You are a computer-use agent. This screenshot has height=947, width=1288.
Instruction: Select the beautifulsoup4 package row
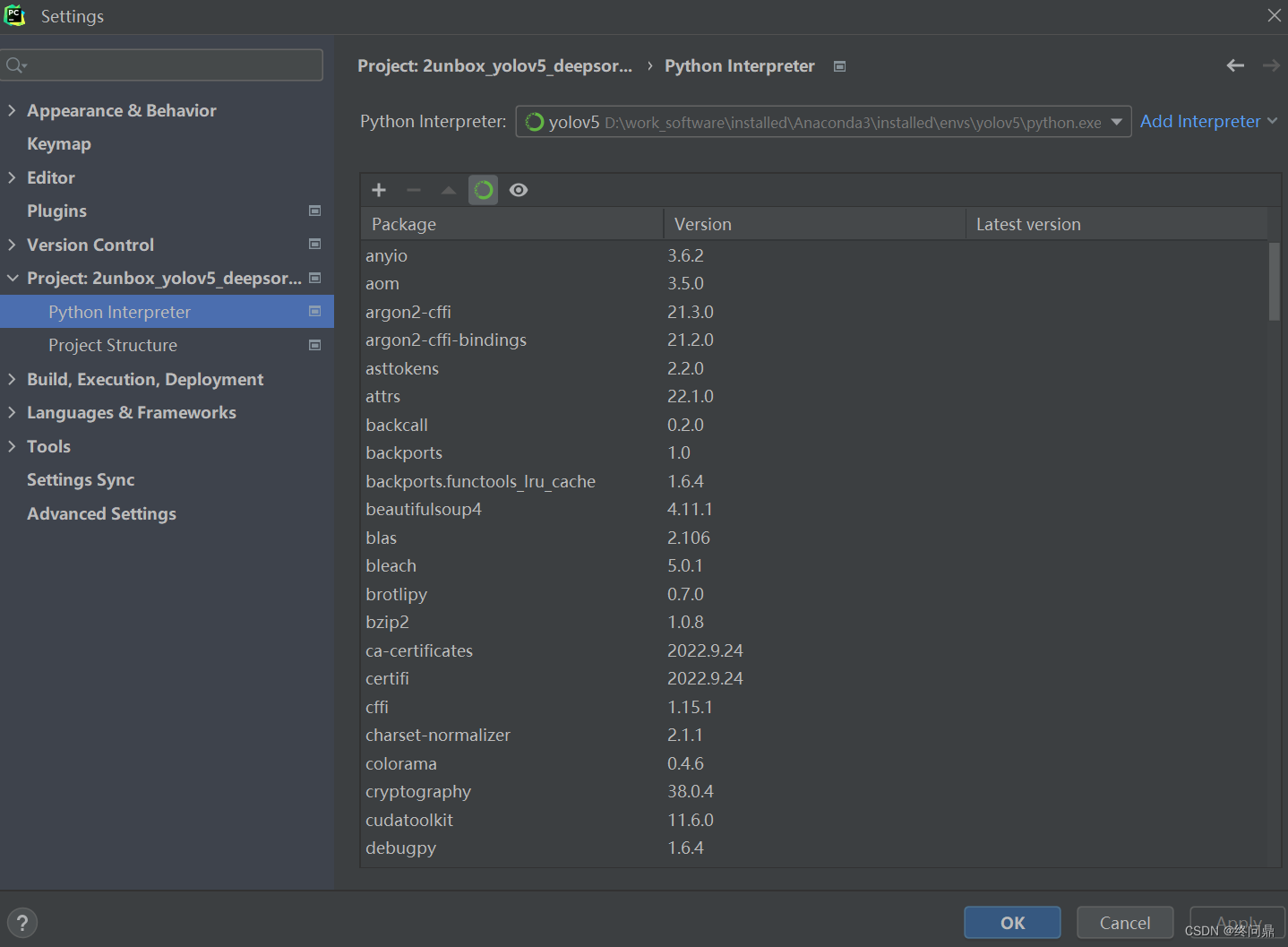coord(814,510)
